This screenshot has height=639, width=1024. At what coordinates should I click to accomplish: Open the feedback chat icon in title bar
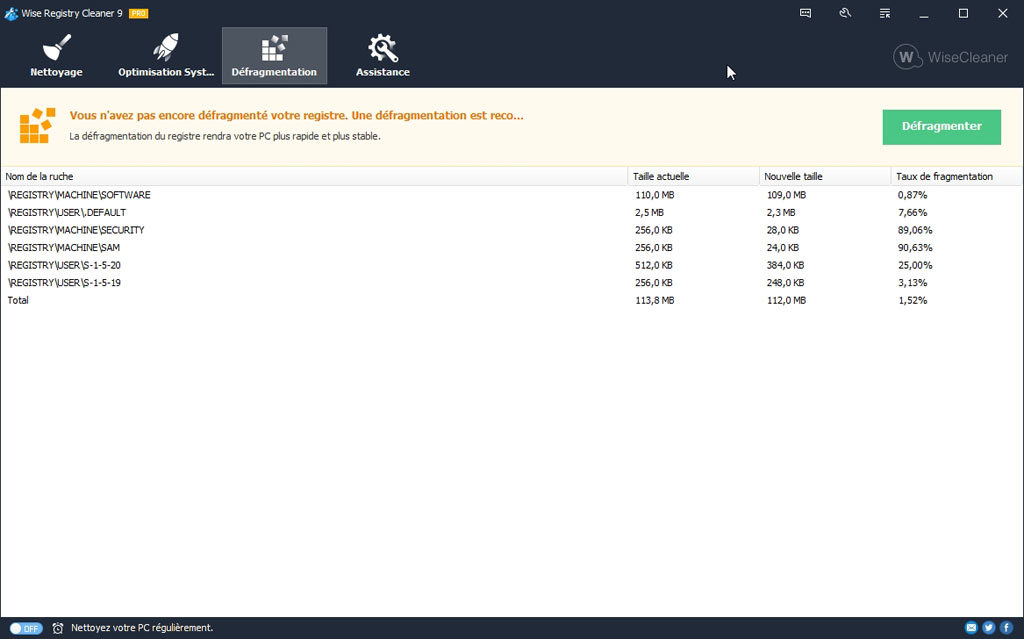806,13
